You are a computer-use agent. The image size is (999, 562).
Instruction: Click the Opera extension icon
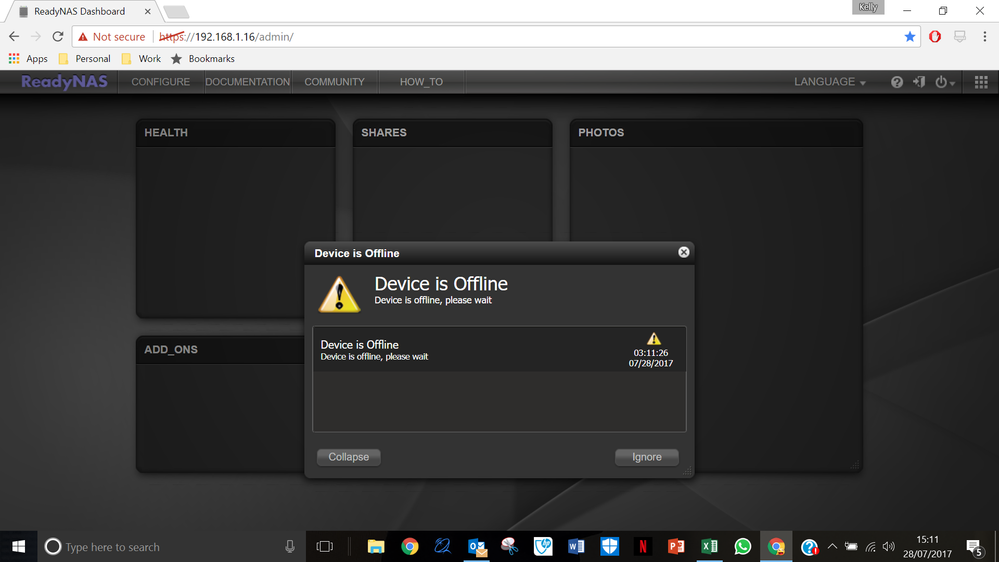coord(935,37)
